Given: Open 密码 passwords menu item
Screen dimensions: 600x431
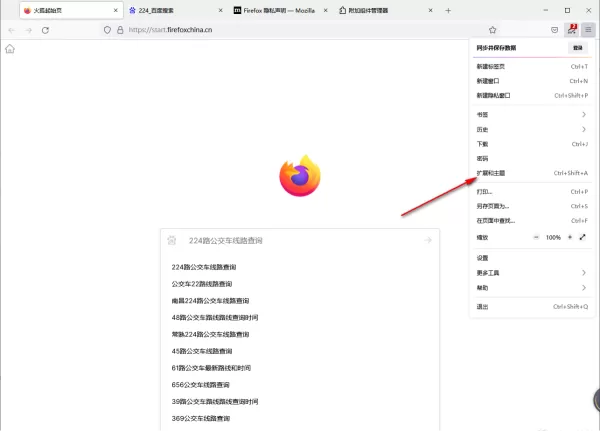Looking at the screenshot, I should coord(532,158).
